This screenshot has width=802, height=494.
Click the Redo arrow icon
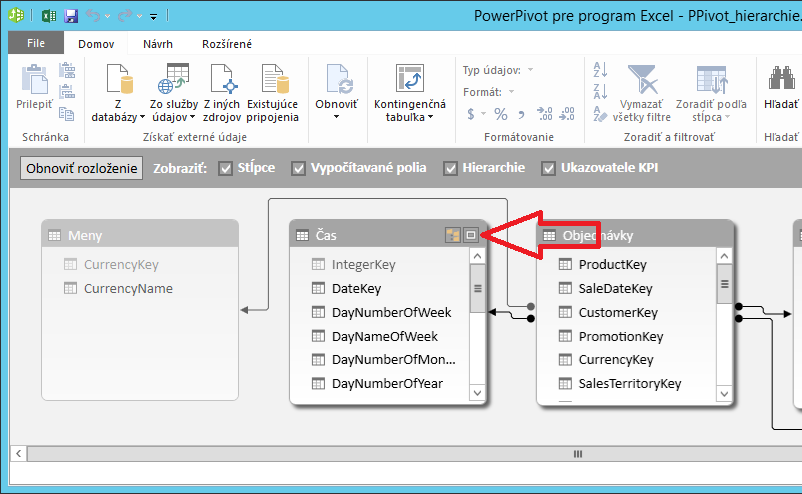(124, 16)
